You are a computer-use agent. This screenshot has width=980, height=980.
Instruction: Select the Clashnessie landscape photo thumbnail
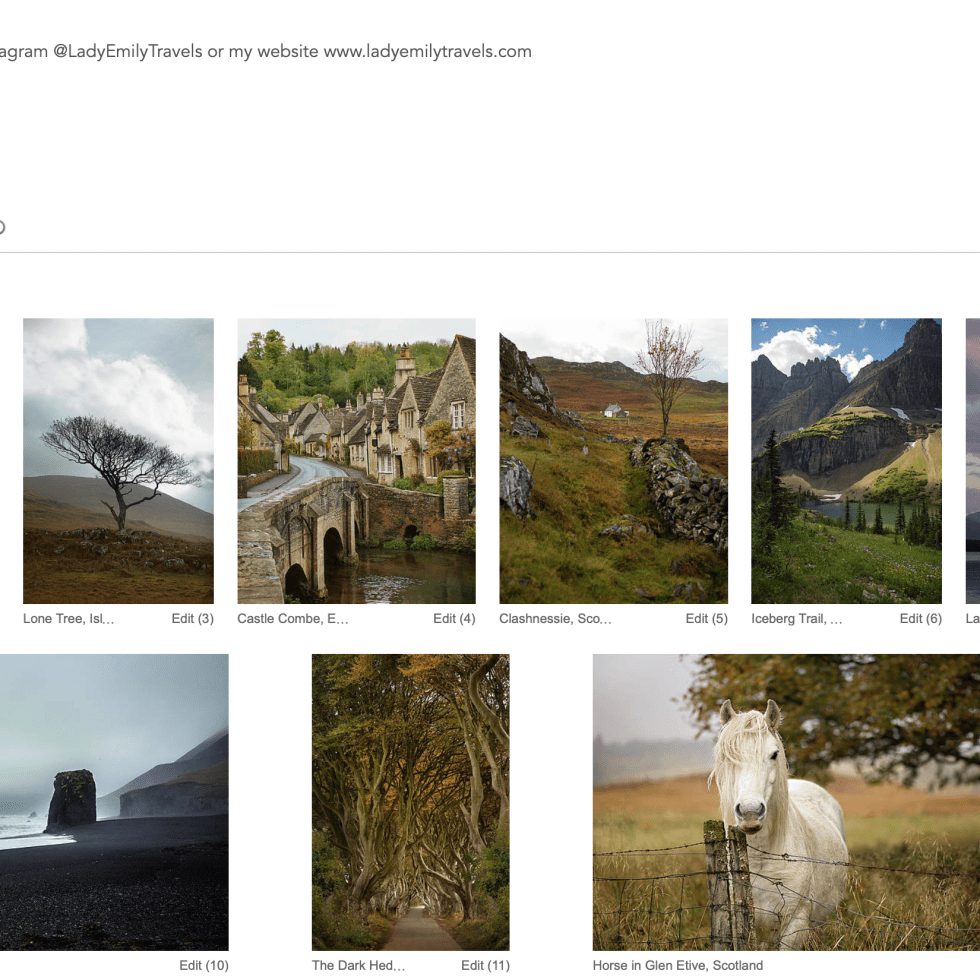[613, 461]
